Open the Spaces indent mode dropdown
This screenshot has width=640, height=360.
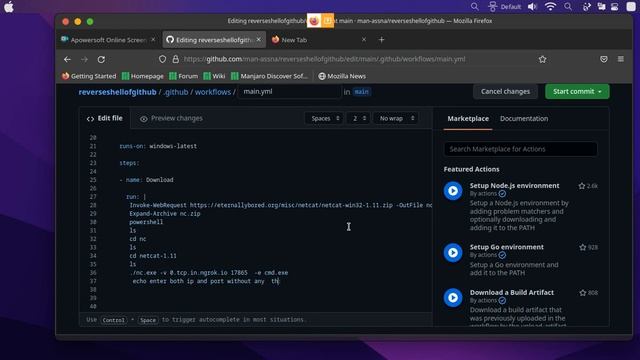pos(324,118)
